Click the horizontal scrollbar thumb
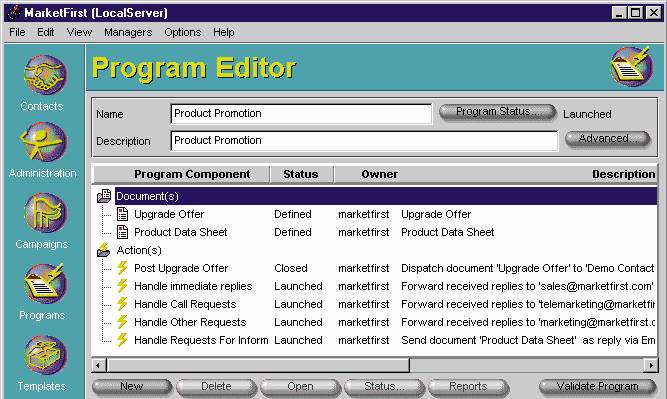This screenshot has height=399, width=667. (258, 365)
